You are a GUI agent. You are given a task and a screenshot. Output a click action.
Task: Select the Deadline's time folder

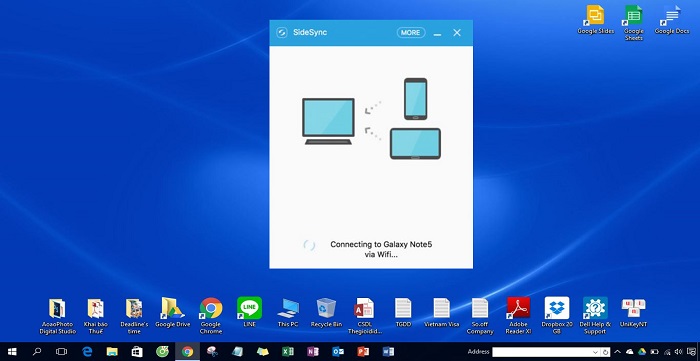134,316
